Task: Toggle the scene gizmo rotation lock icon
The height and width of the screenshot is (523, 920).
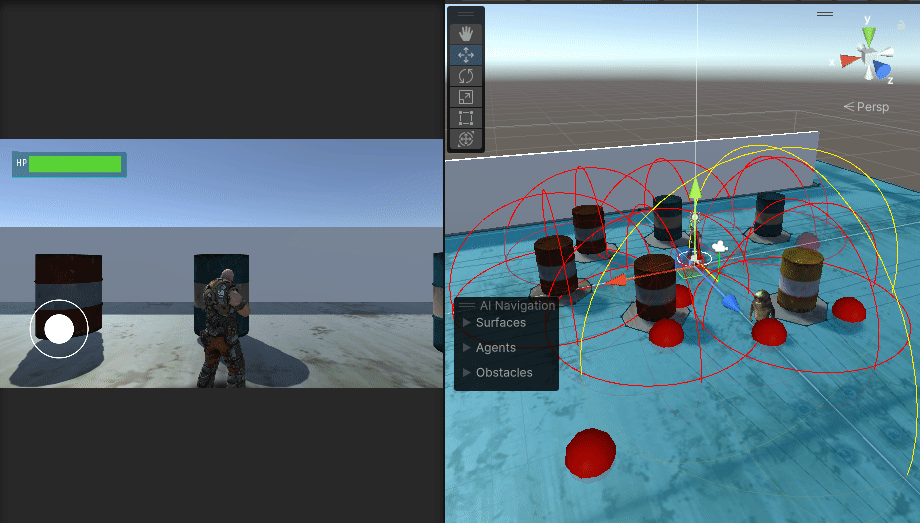Action: click(901, 25)
